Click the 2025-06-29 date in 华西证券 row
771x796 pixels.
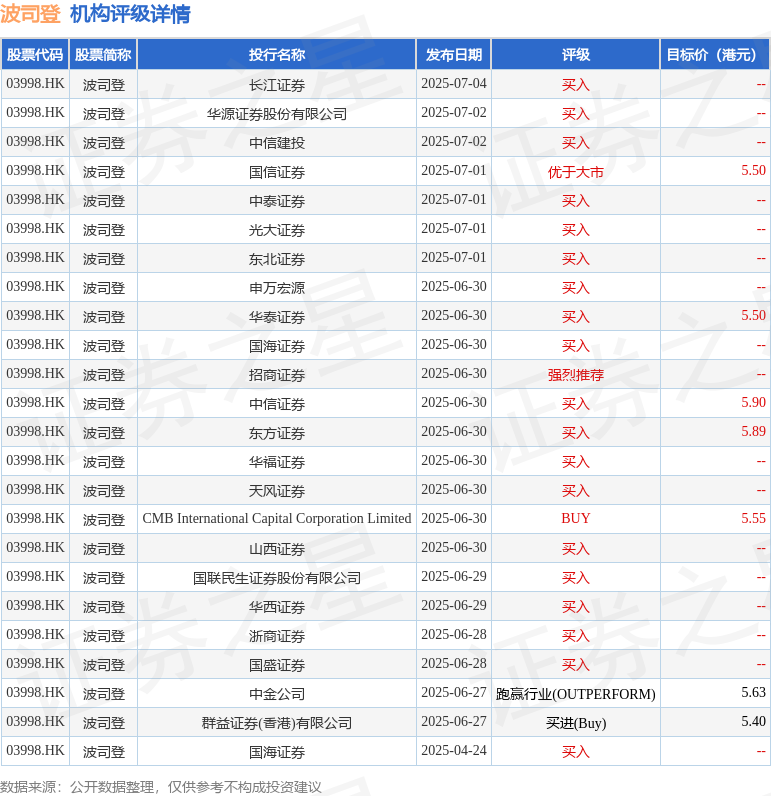pos(454,605)
